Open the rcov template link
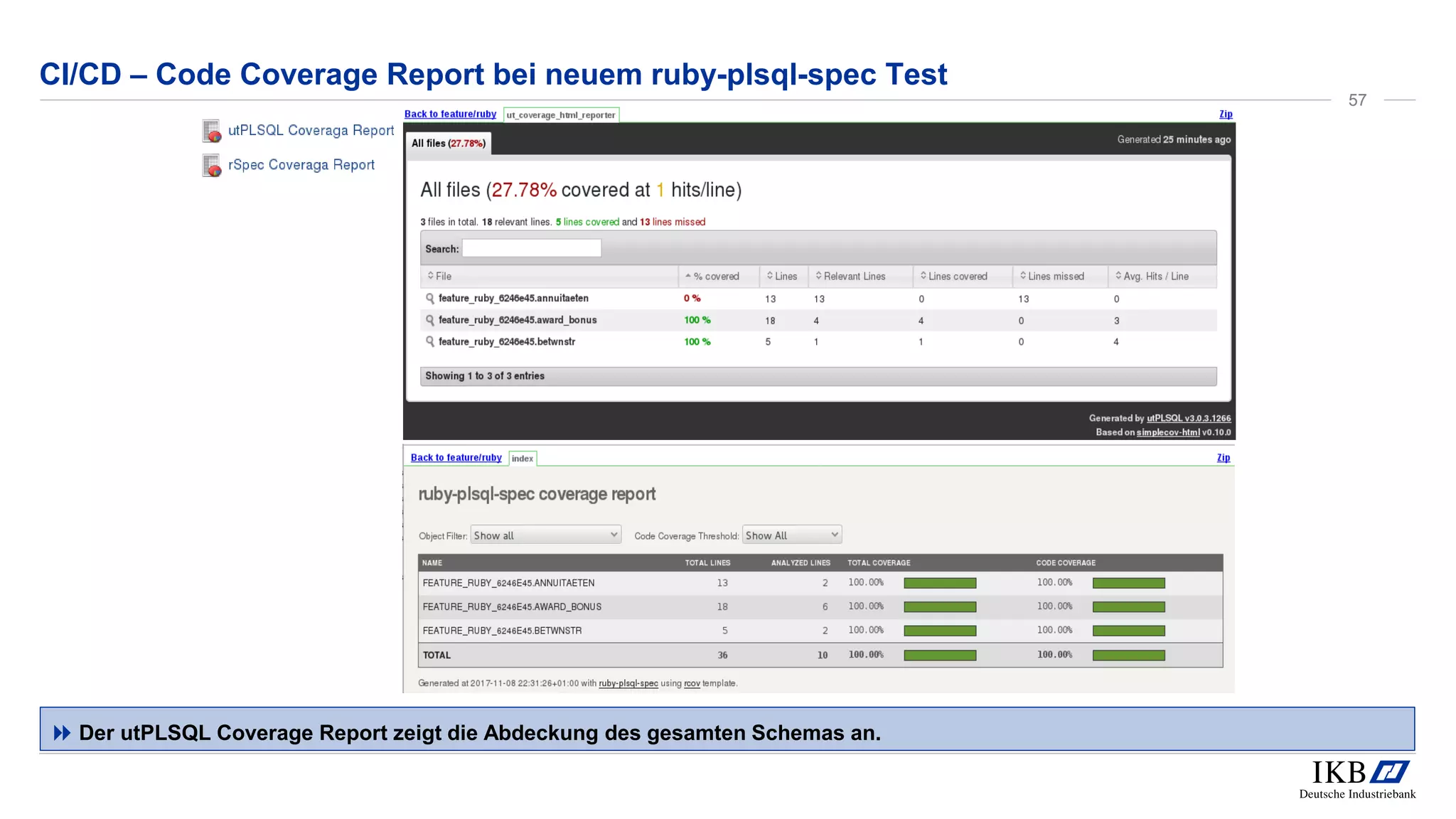The height and width of the screenshot is (819, 1456). [692, 684]
